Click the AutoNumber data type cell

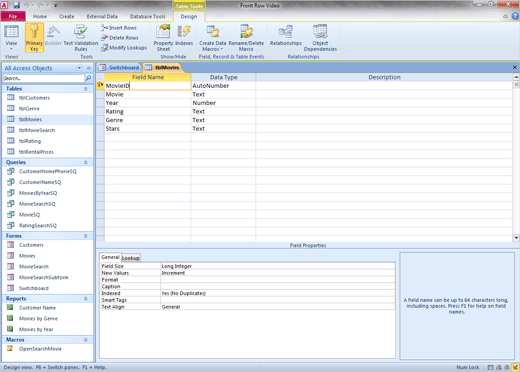point(223,86)
